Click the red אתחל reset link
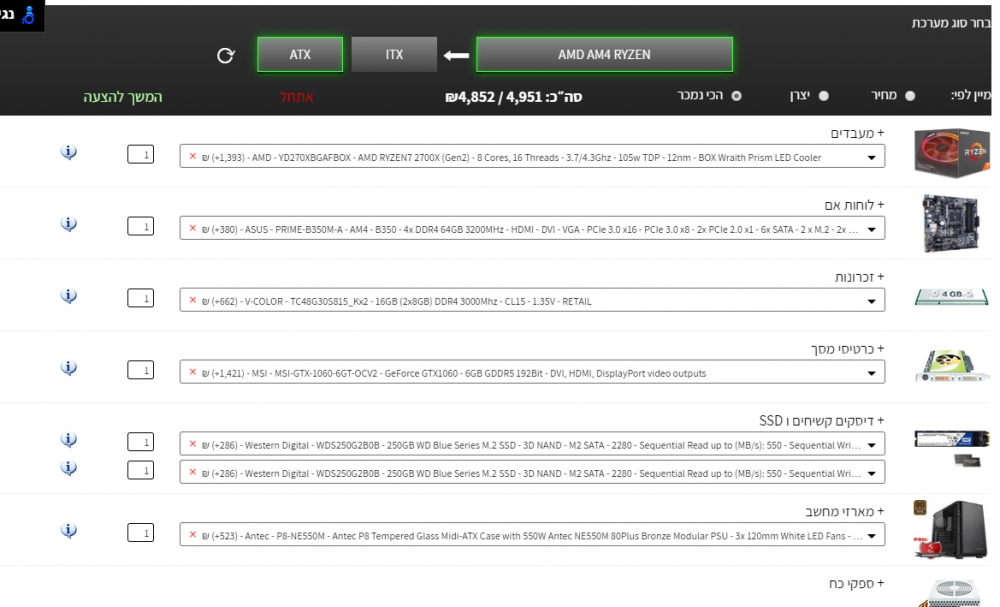This screenshot has width=1000, height=607. pos(297,97)
